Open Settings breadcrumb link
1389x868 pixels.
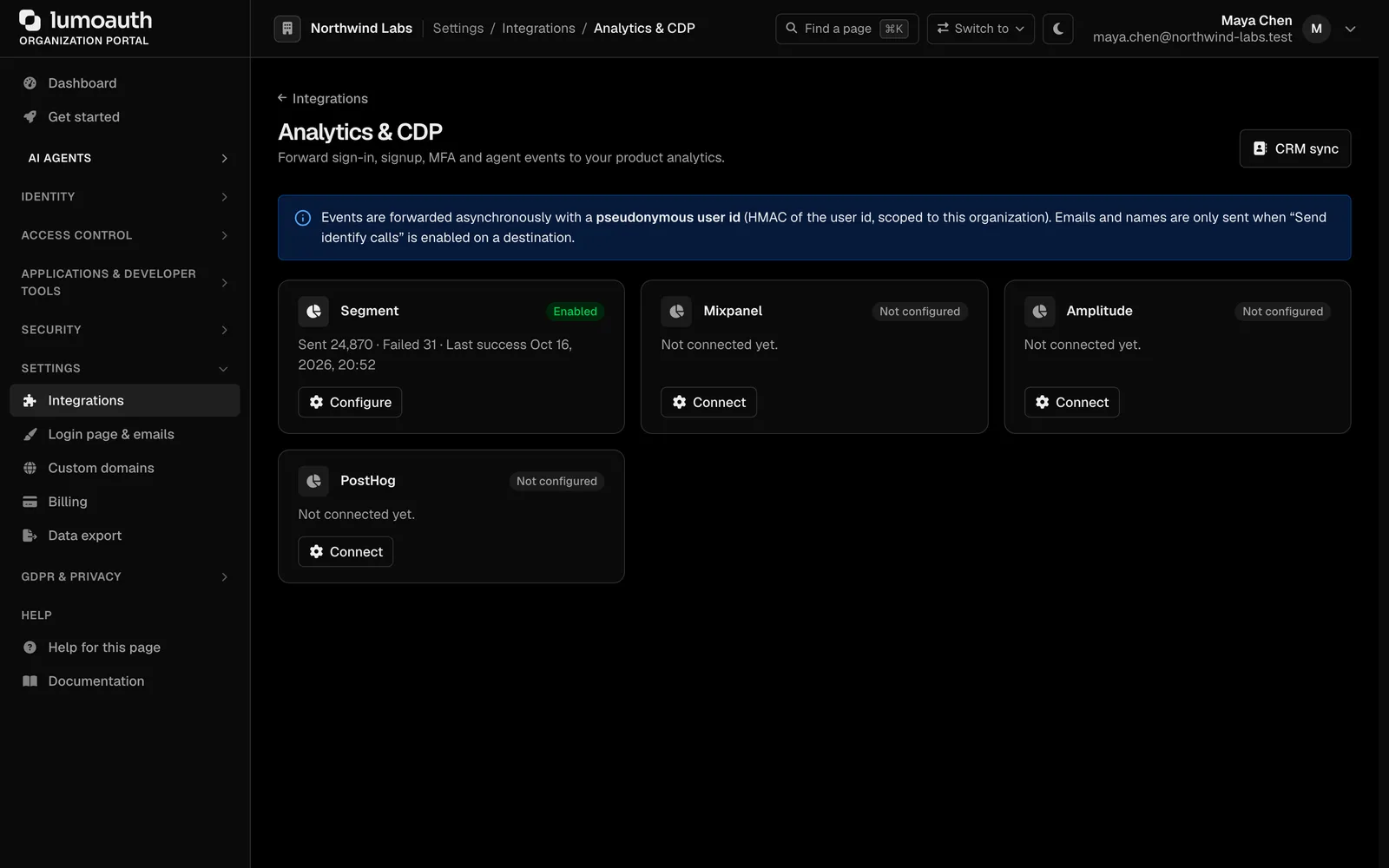(458, 29)
